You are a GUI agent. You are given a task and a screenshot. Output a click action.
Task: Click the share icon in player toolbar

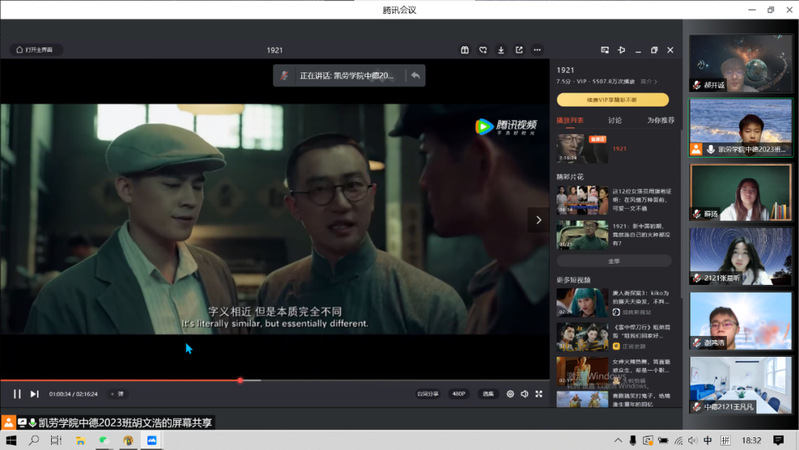pyautogui.click(x=519, y=50)
